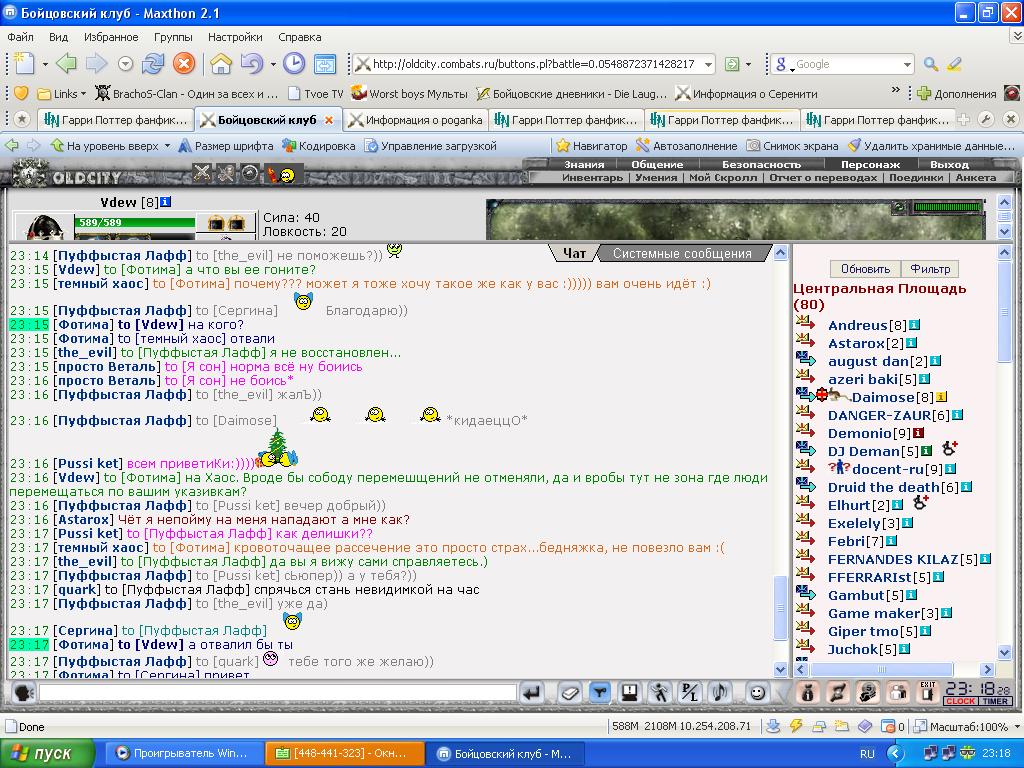Click the Фильтр button

[930, 268]
